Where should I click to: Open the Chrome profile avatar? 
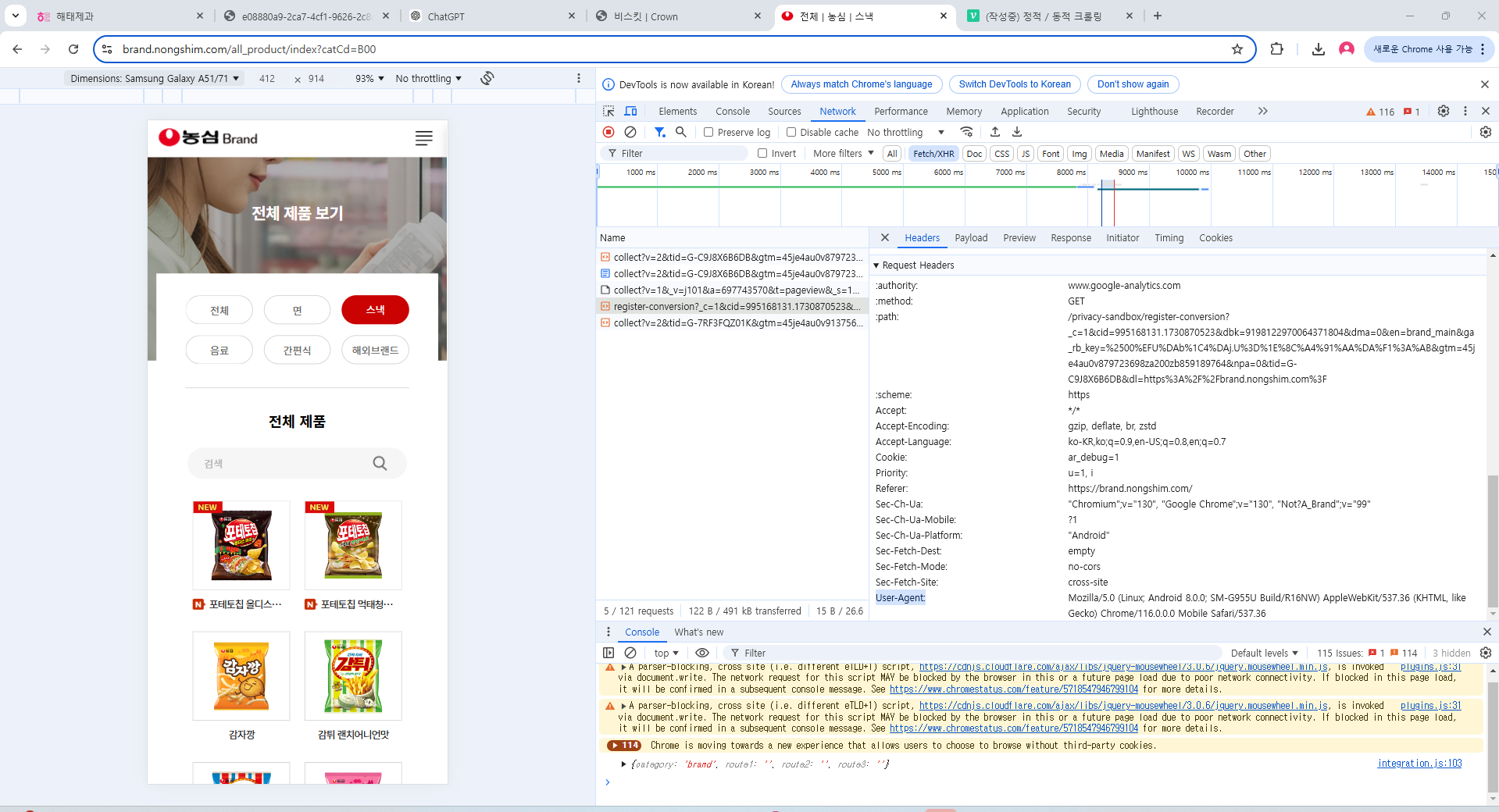pyautogui.click(x=1347, y=49)
